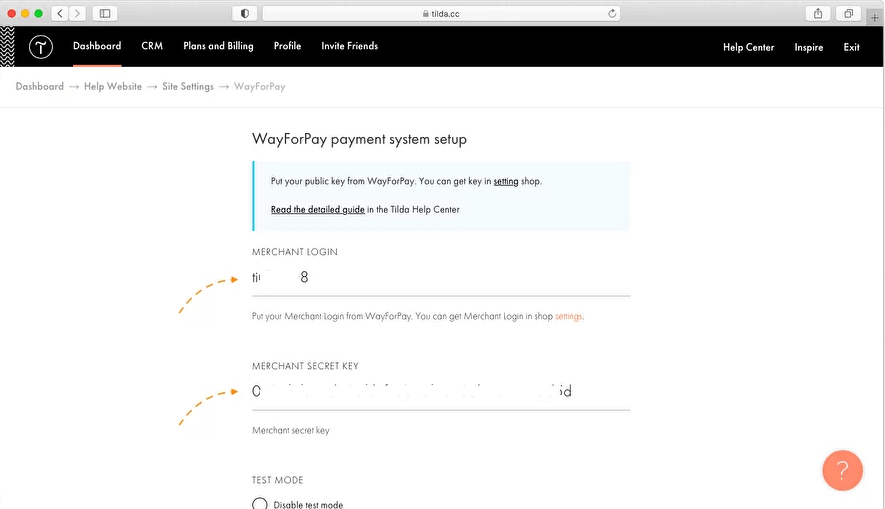Focus the Merchant Login field
This screenshot has height=509, width=885.
(x=441, y=278)
